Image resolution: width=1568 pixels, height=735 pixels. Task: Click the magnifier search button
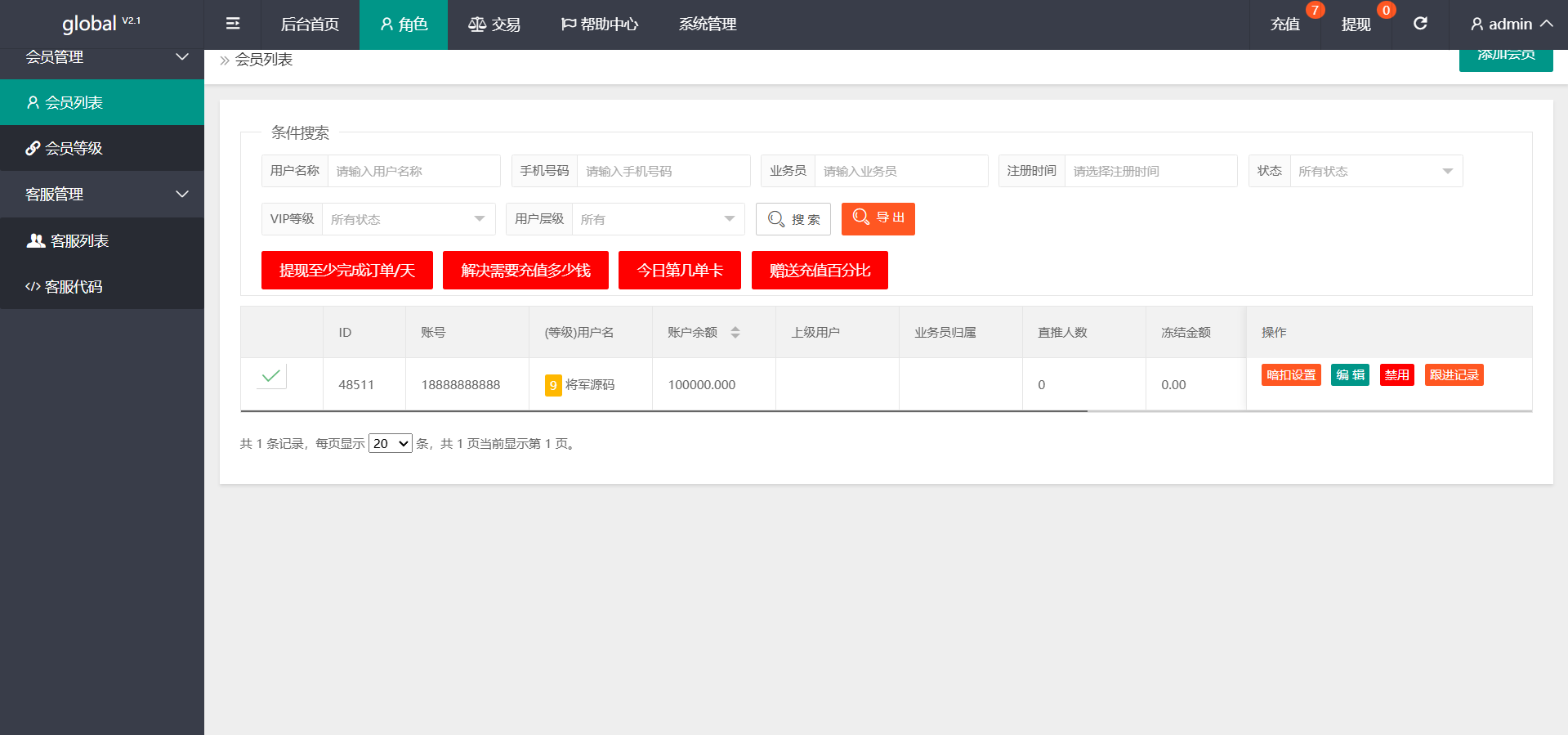pyautogui.click(x=793, y=219)
